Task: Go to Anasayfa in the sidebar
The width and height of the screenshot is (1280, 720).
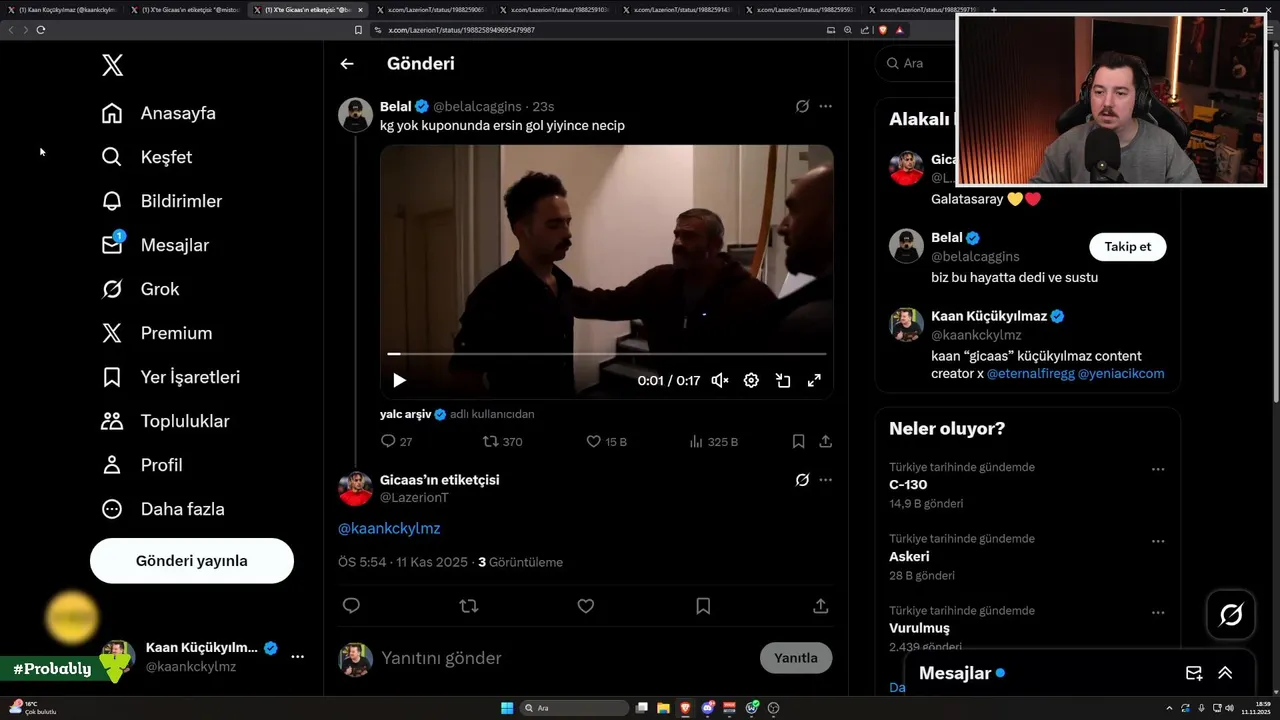Action: click(159, 113)
